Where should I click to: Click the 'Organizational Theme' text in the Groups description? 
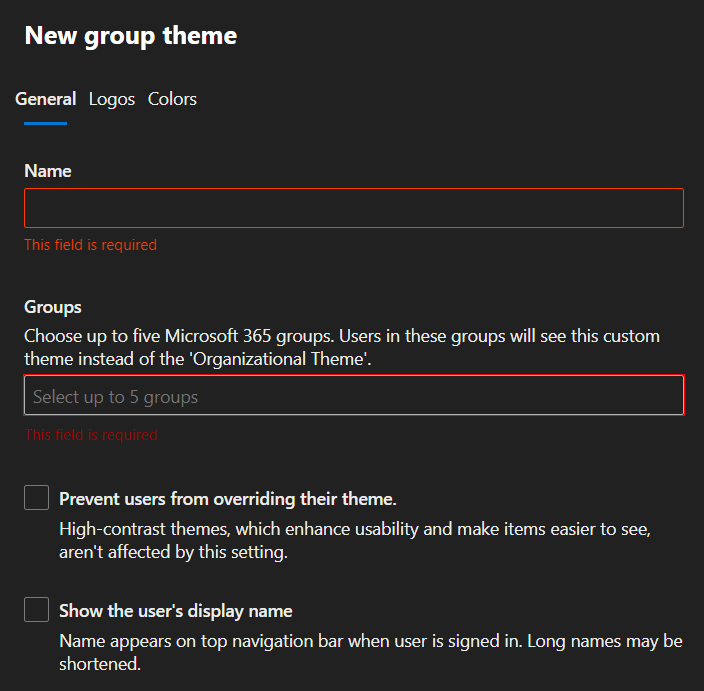[x=302, y=360]
